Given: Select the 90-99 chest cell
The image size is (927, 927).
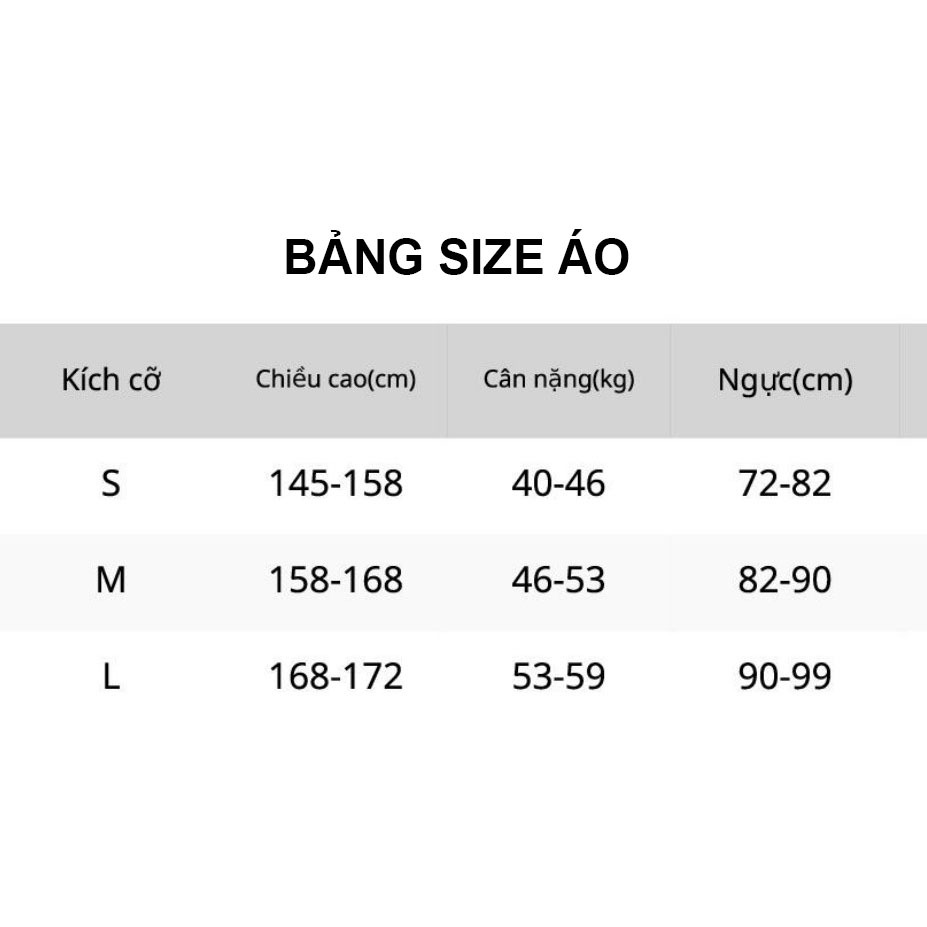Looking at the screenshot, I should coord(785,676).
